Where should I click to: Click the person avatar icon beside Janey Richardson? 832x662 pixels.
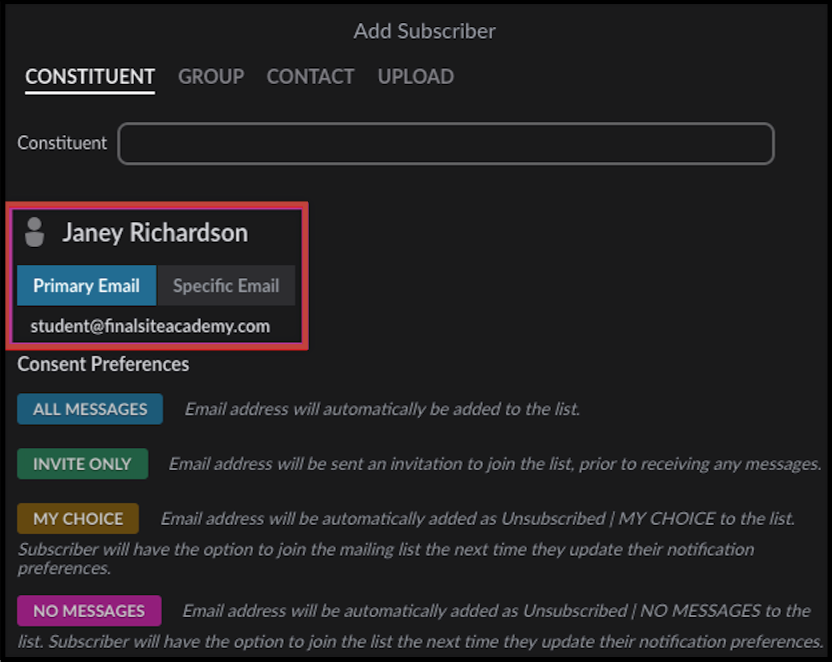pos(34,232)
